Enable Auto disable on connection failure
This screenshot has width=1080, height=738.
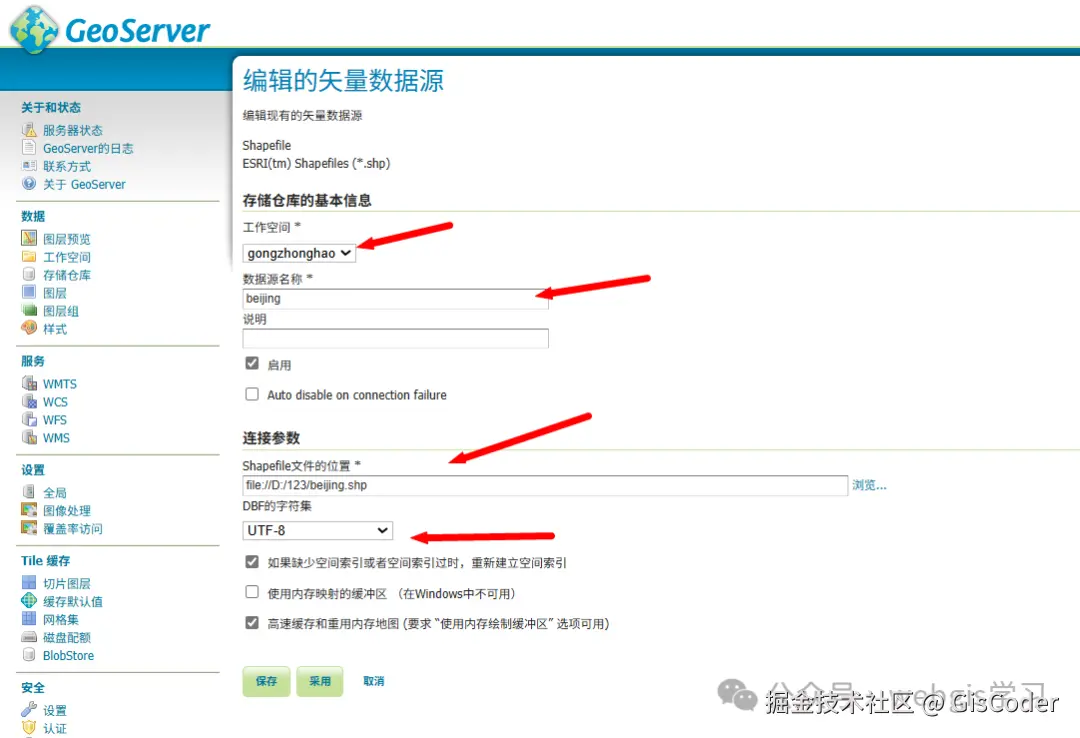coord(252,394)
